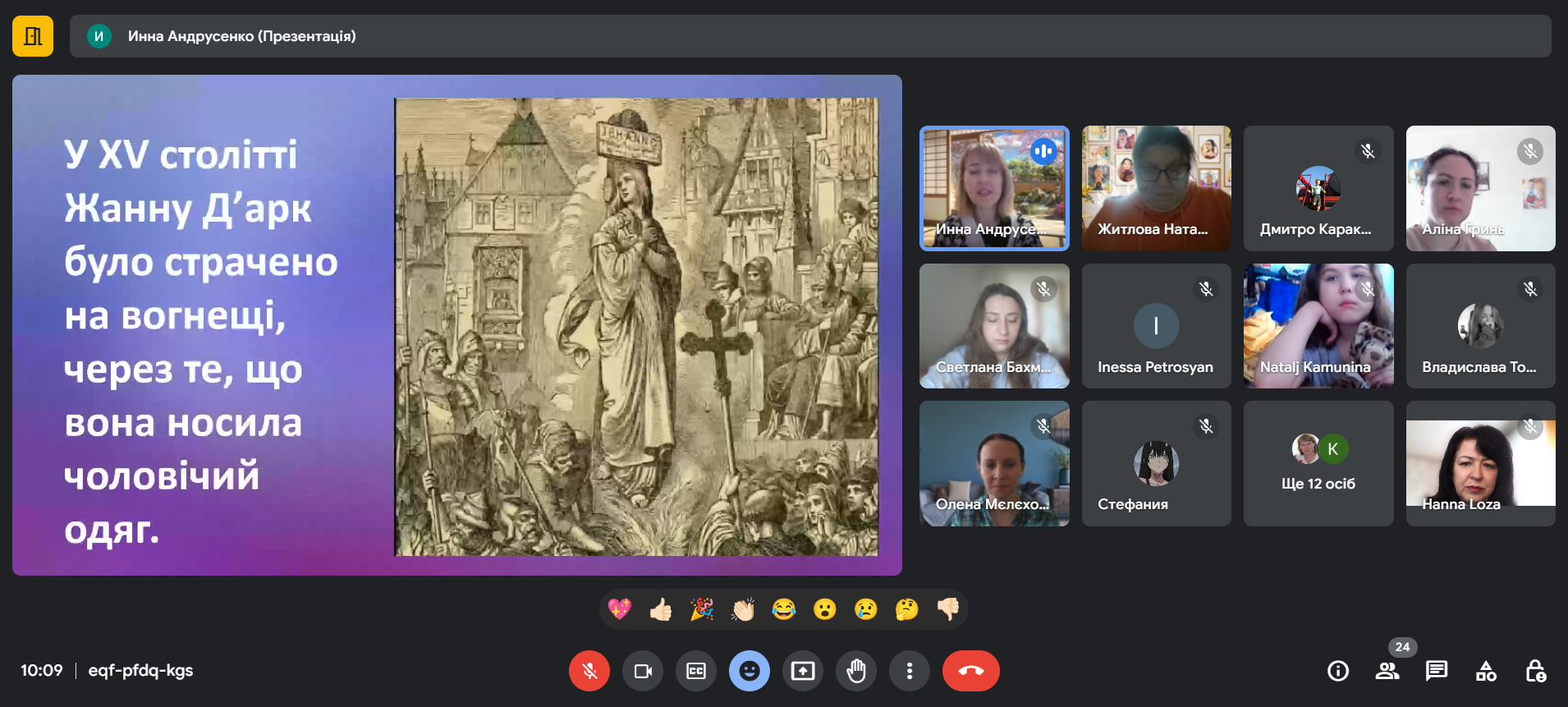Expand the 'Ще 12 осіб' participants tile
The image size is (1568, 707).
[x=1318, y=464]
